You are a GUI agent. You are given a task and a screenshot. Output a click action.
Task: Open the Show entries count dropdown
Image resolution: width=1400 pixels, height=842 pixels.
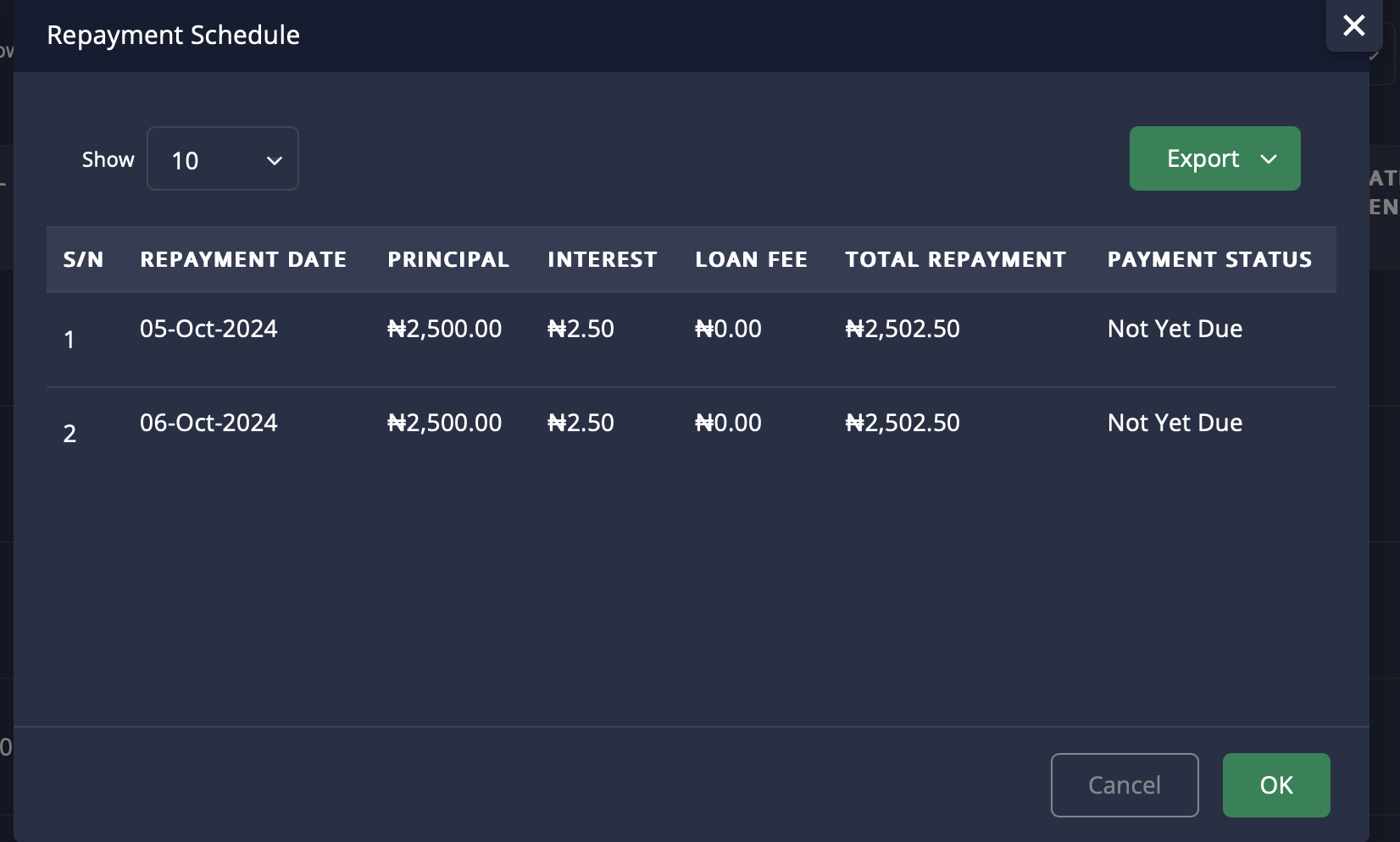[x=223, y=159]
